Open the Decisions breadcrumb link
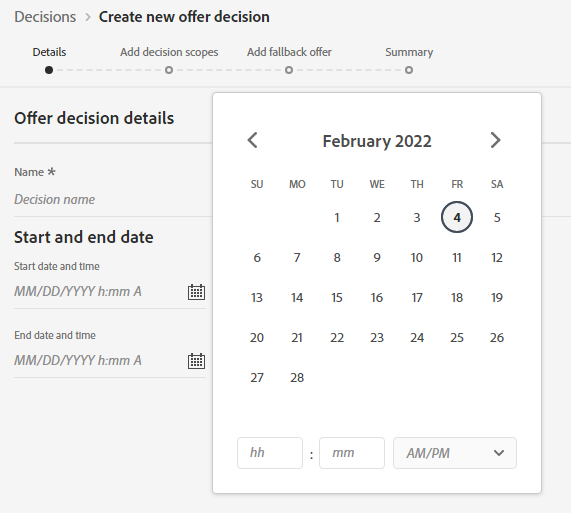 (45, 17)
